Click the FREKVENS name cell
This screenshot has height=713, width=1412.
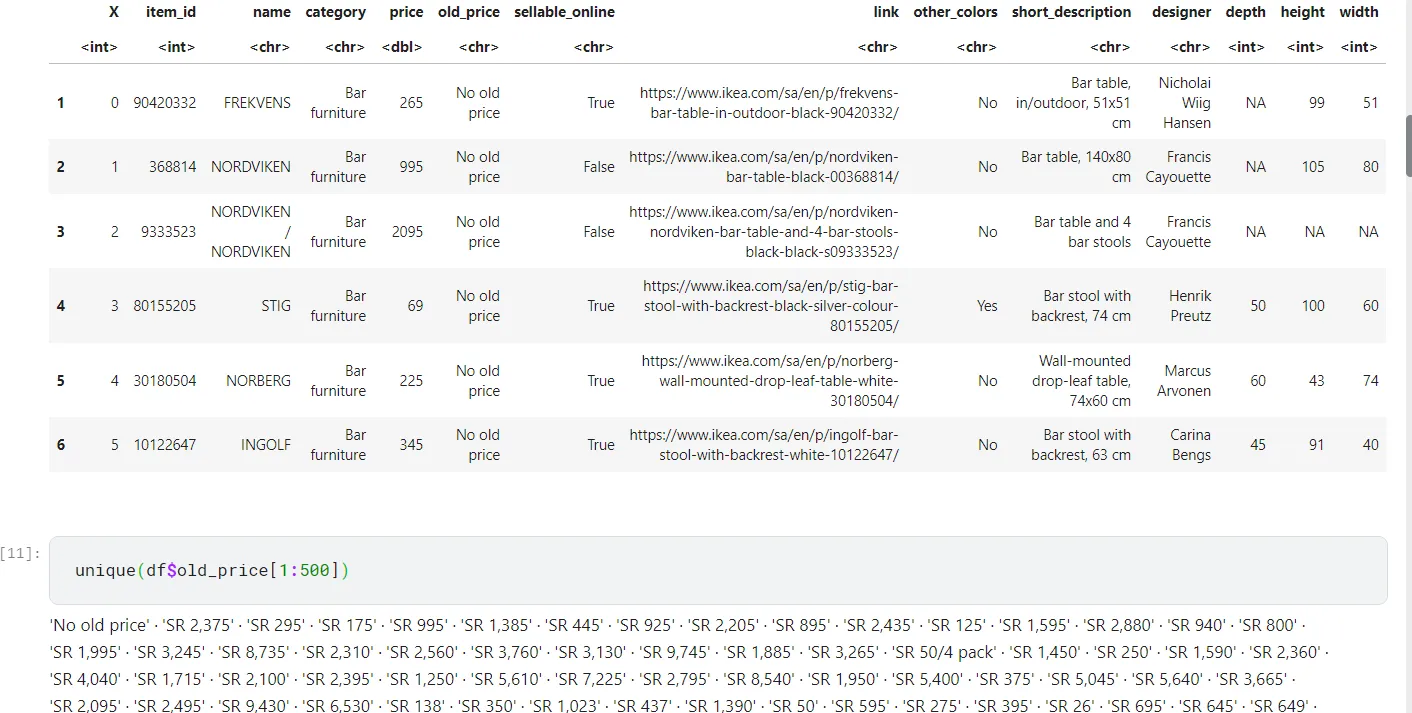pyautogui.click(x=257, y=103)
